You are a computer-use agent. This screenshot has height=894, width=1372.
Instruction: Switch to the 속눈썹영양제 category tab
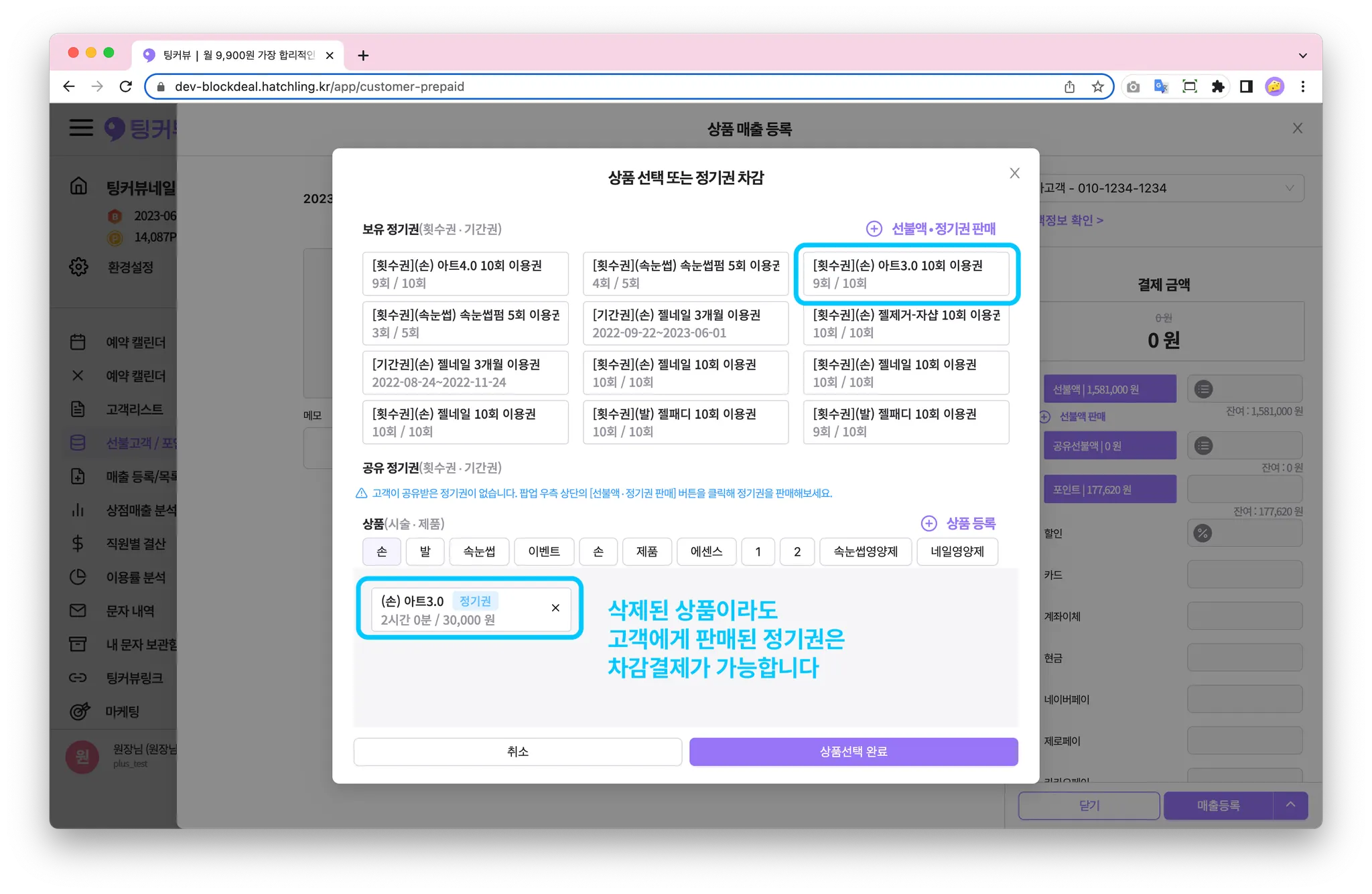coord(865,552)
